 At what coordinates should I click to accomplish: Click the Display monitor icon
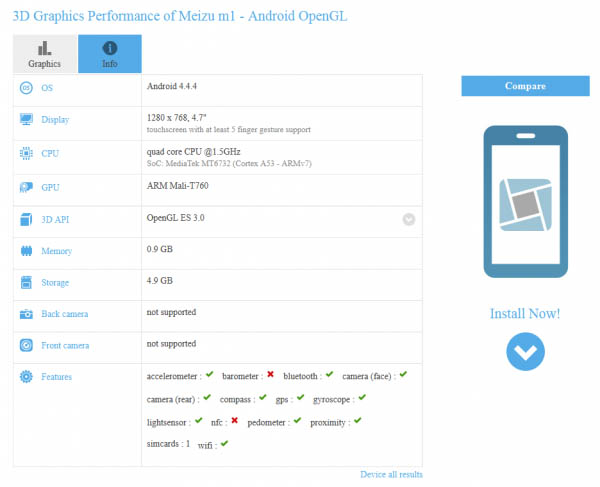point(26,119)
